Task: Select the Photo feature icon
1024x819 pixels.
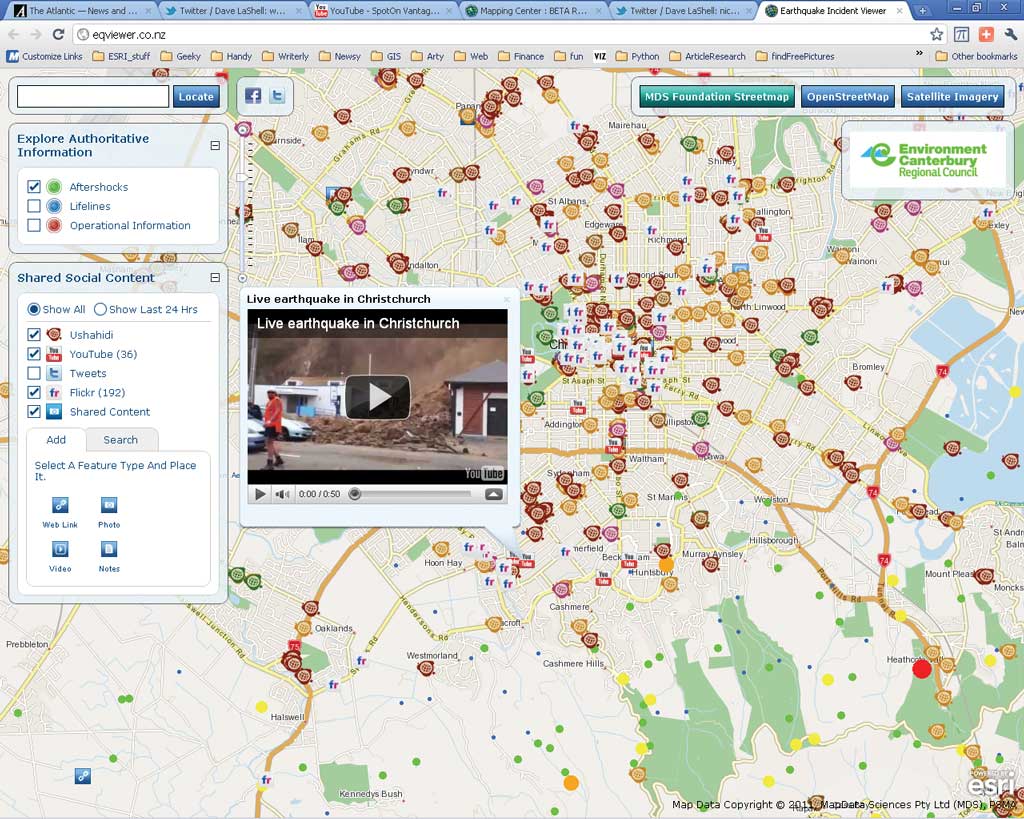Action: click(x=108, y=505)
